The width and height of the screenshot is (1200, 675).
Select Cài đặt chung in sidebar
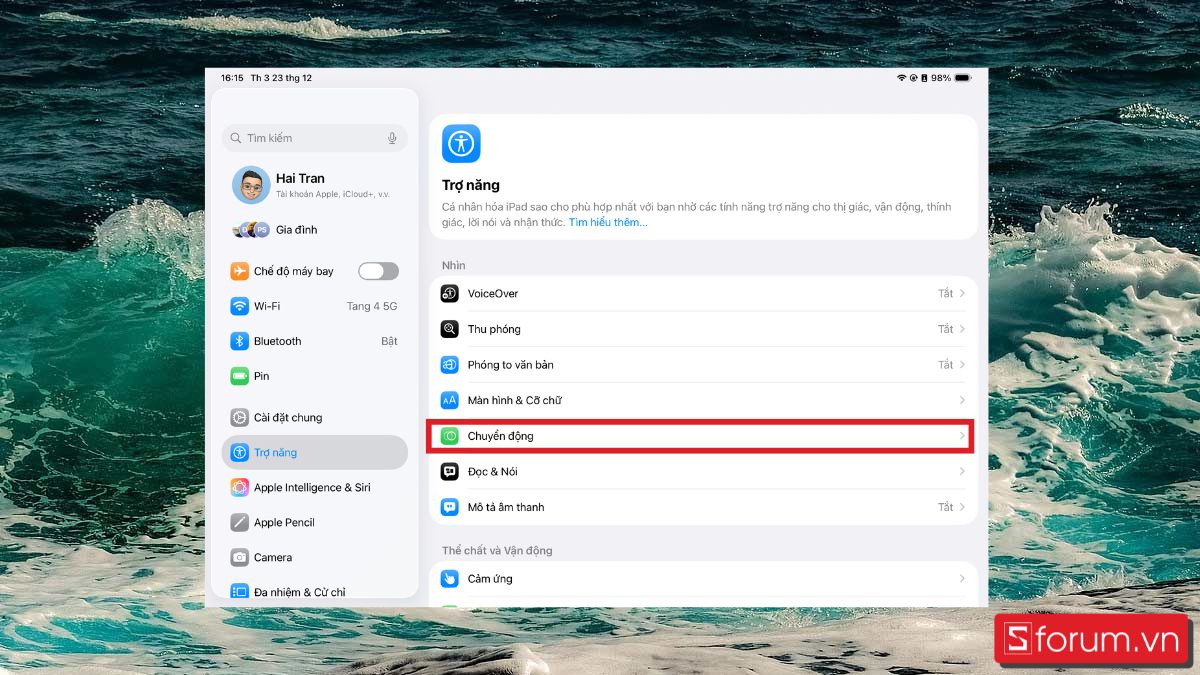pos(315,418)
